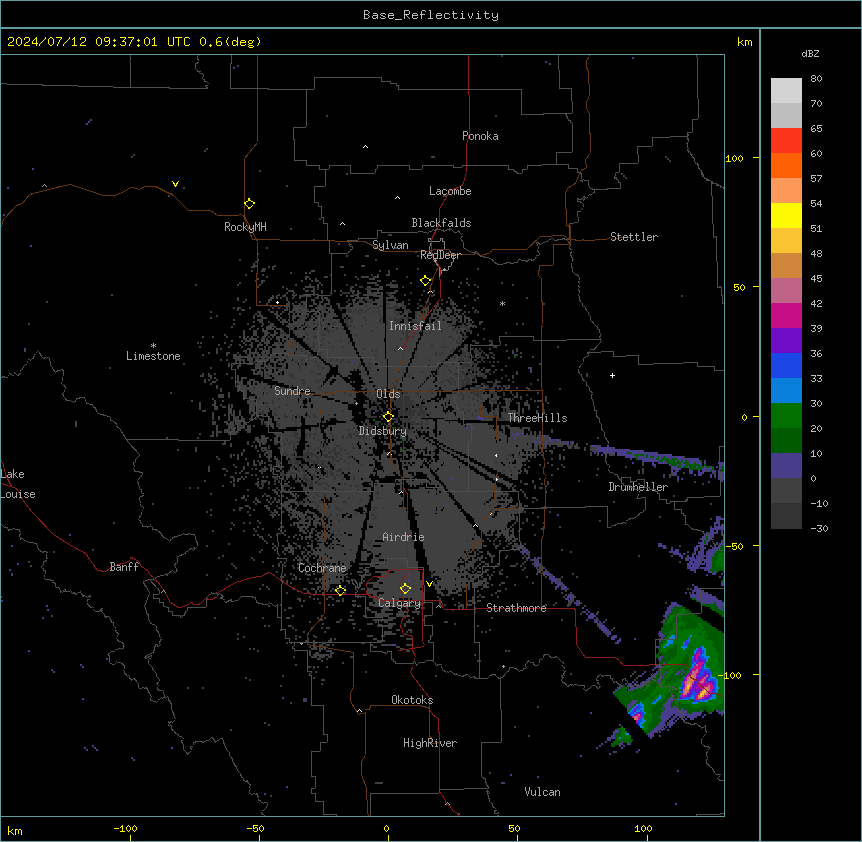Click the Strathmore city label
The width and height of the screenshot is (862, 842).
pos(516,608)
